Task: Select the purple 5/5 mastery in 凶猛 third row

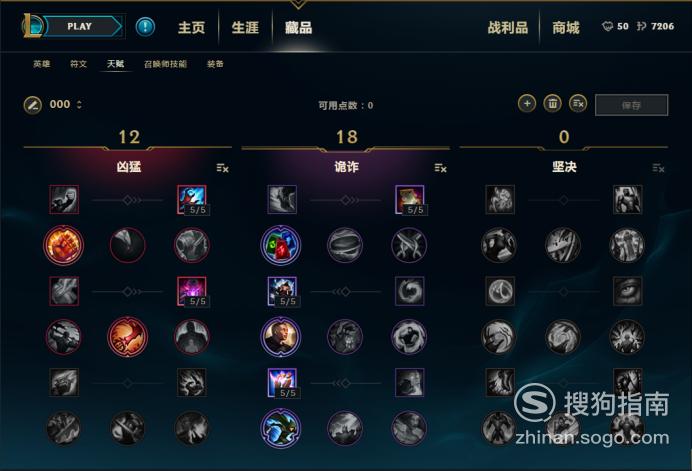Action: click(x=192, y=291)
